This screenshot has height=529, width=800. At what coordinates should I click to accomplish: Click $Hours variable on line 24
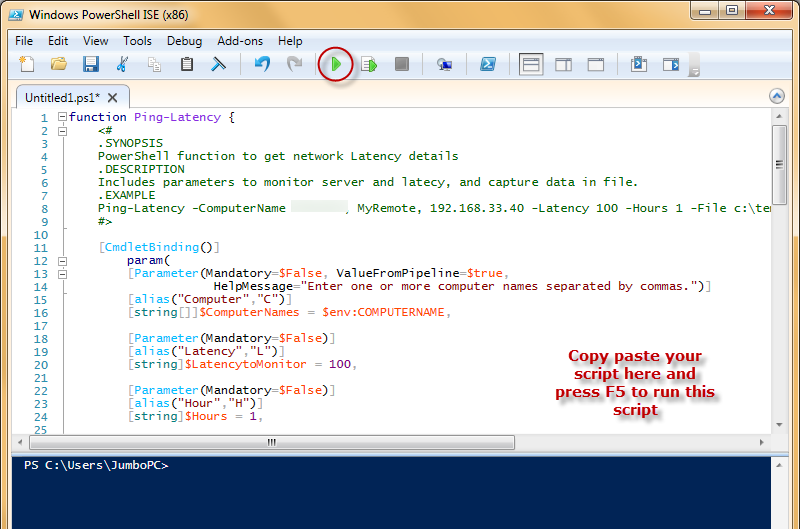(206, 416)
